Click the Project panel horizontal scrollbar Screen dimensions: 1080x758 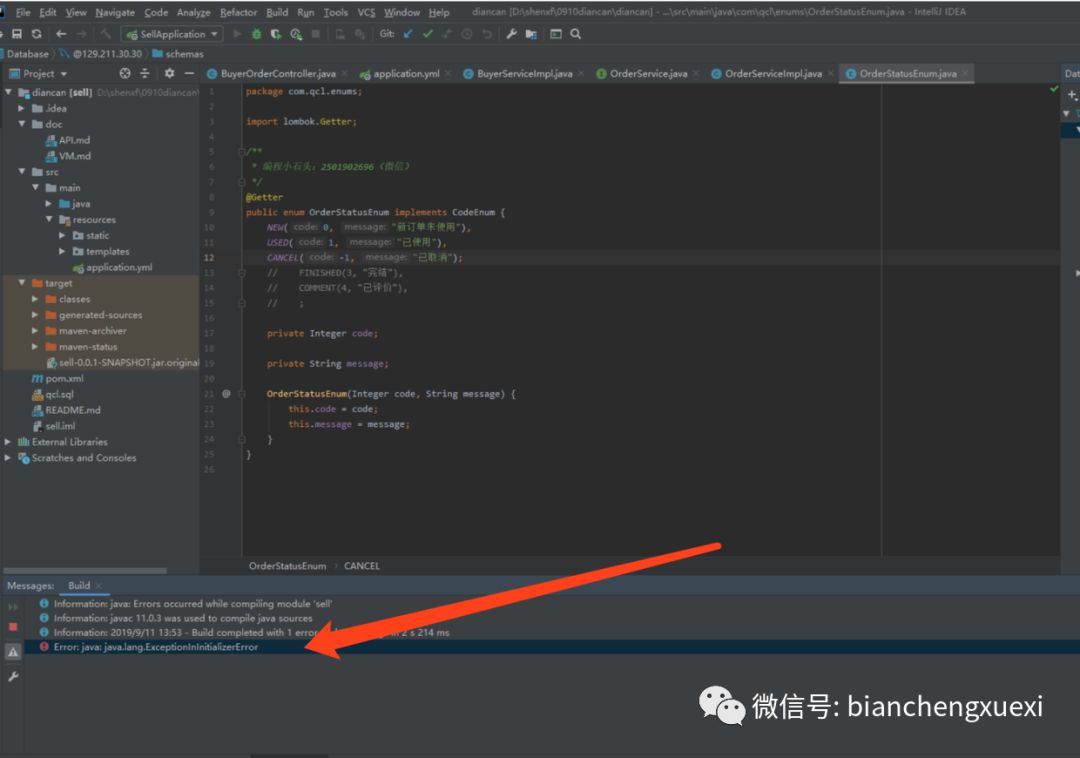[85, 571]
